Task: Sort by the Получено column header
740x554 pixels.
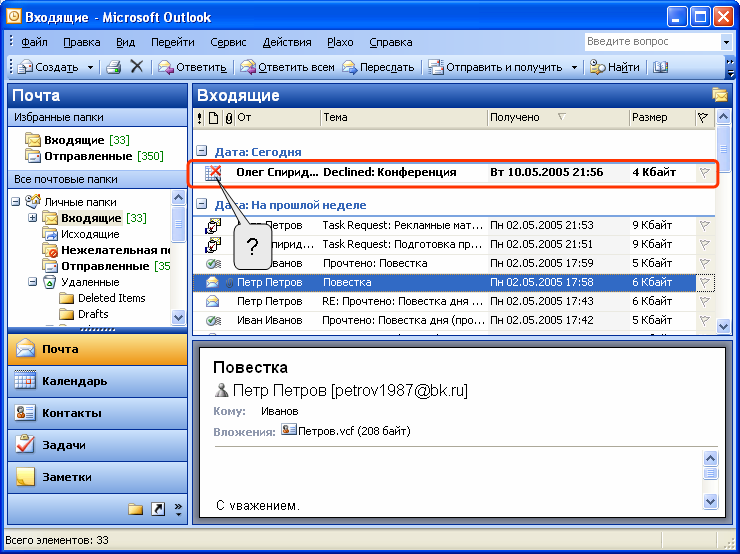Action: point(558,118)
